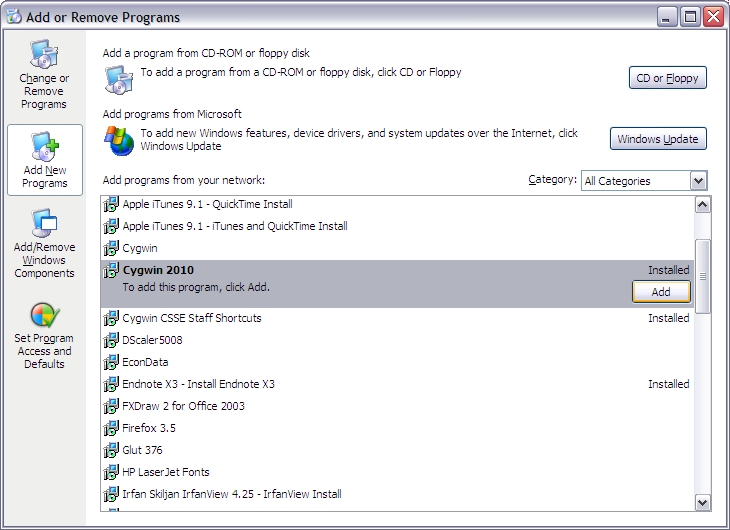This screenshot has width=730, height=530.
Task: Open Change or Remove Programs icon
Action: [x=44, y=54]
